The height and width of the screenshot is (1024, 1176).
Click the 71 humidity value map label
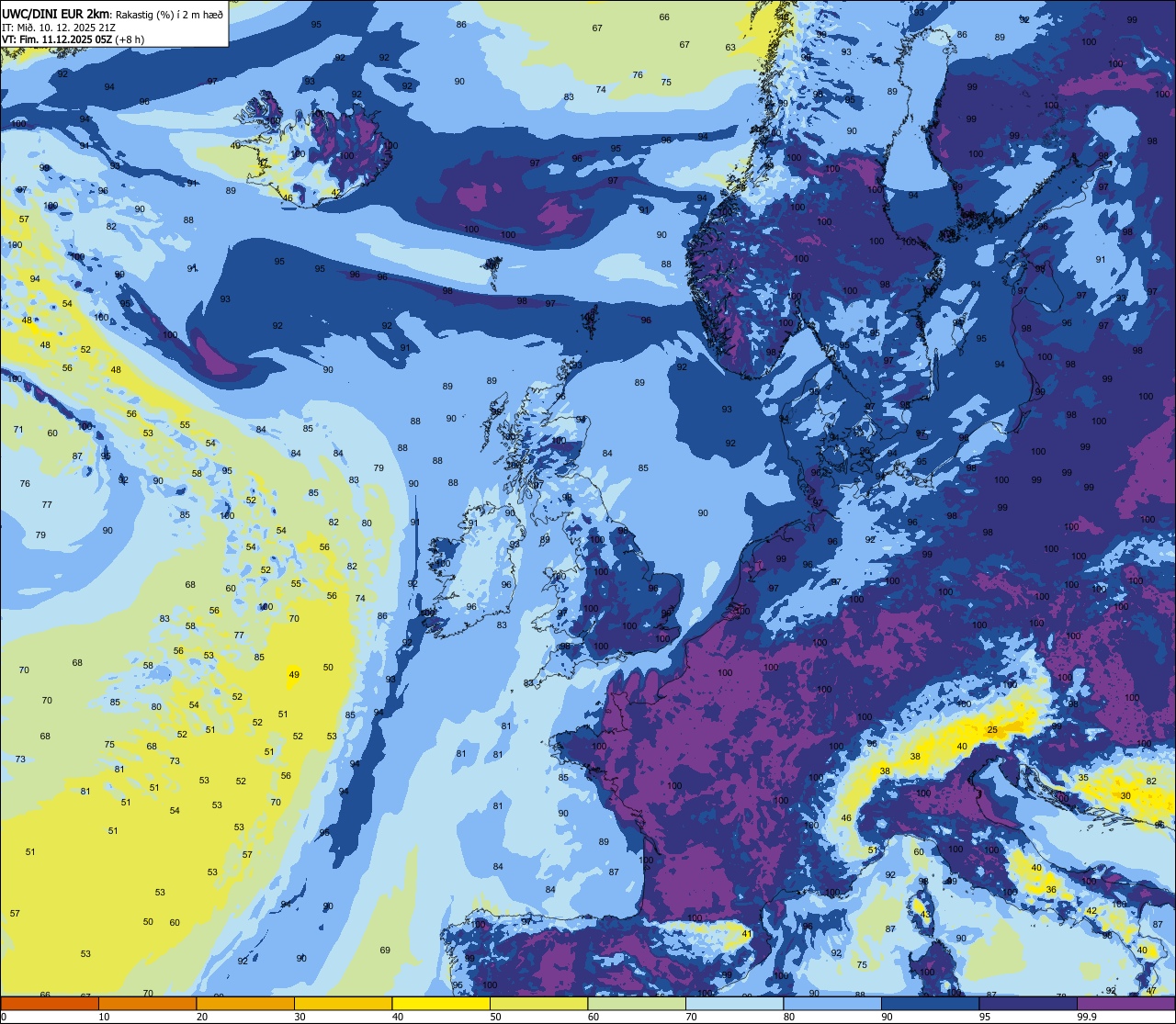(x=18, y=430)
